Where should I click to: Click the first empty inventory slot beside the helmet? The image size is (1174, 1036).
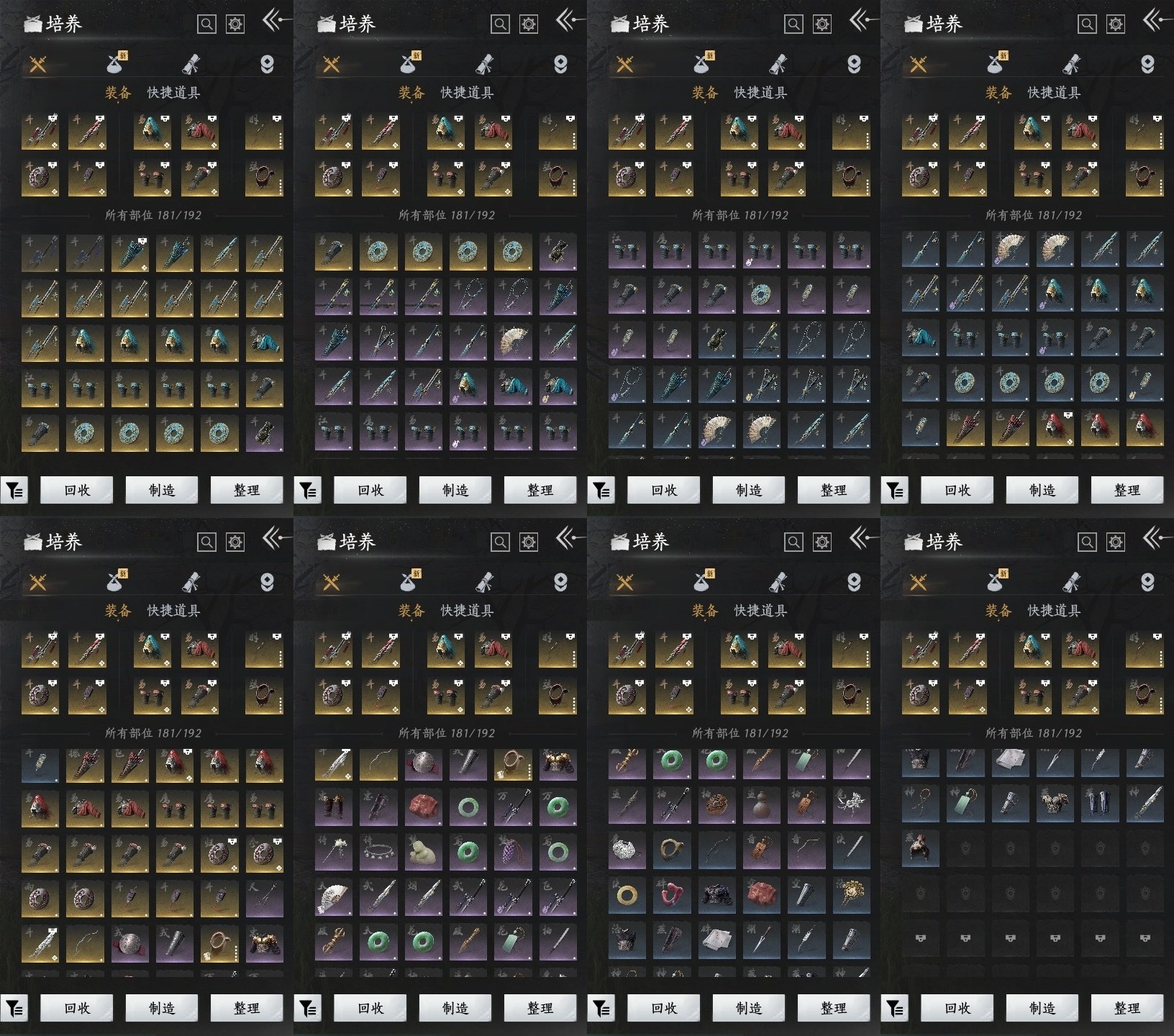pyautogui.click(x=965, y=849)
